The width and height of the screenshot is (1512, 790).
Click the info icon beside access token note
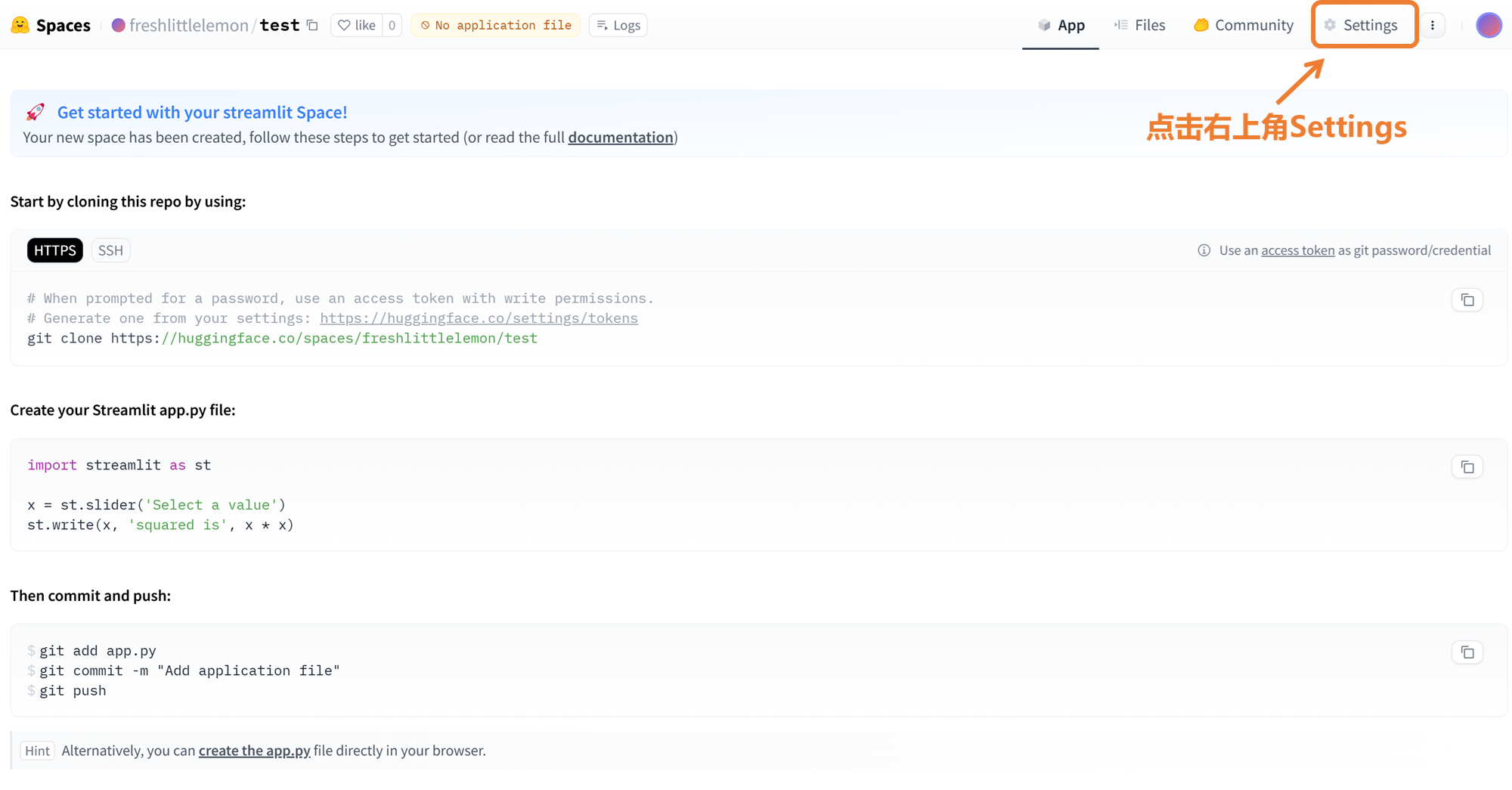1204,250
